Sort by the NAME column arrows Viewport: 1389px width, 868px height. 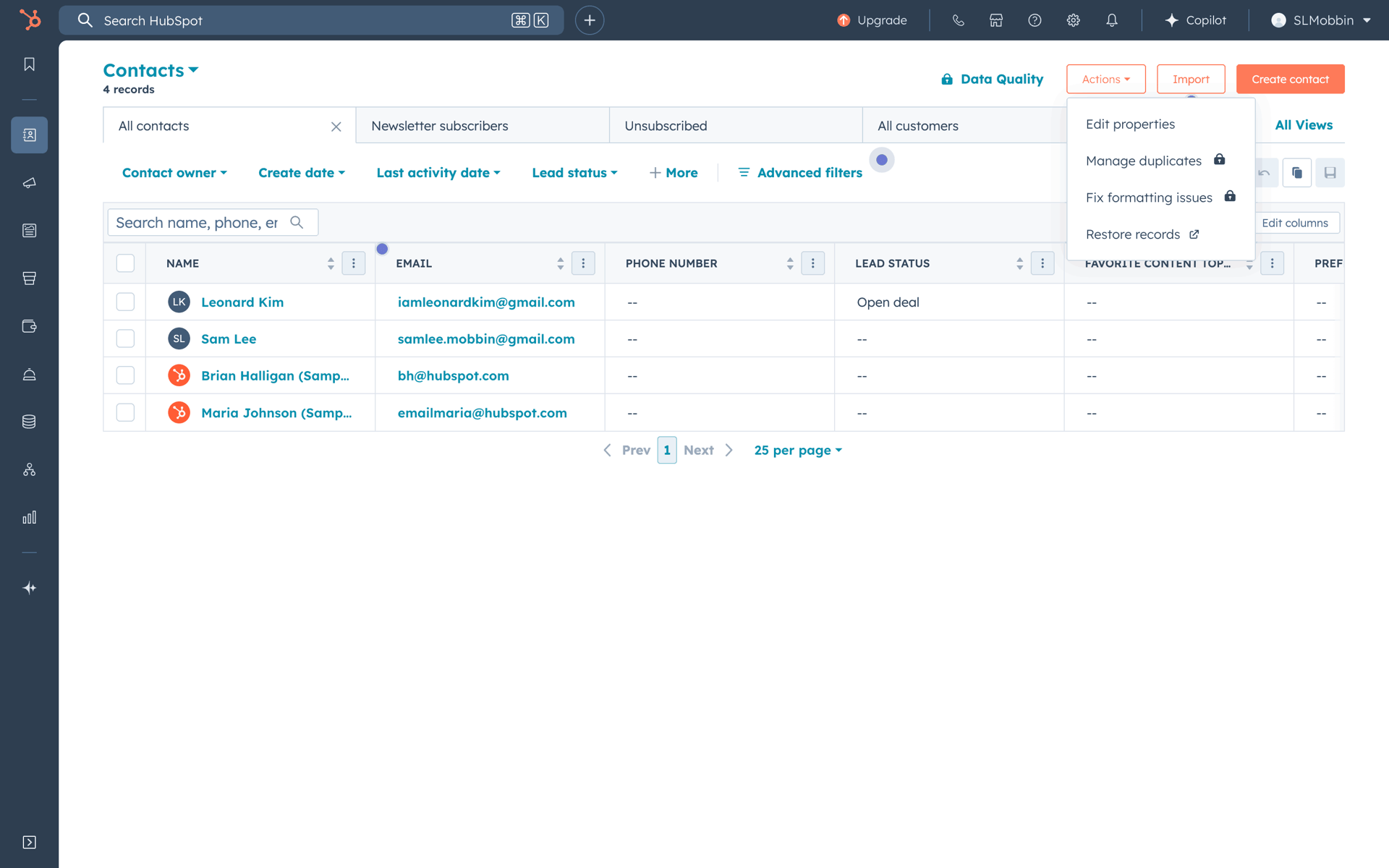pos(331,263)
